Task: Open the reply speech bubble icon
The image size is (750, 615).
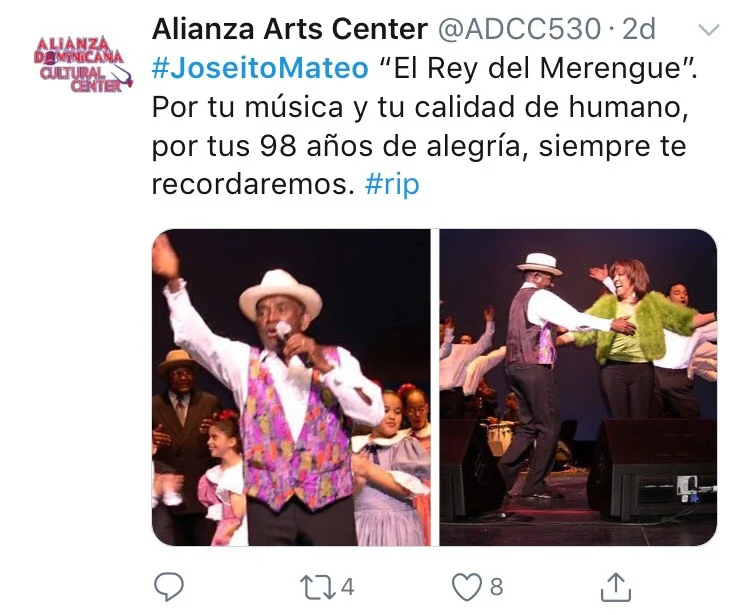Action: tap(168, 586)
